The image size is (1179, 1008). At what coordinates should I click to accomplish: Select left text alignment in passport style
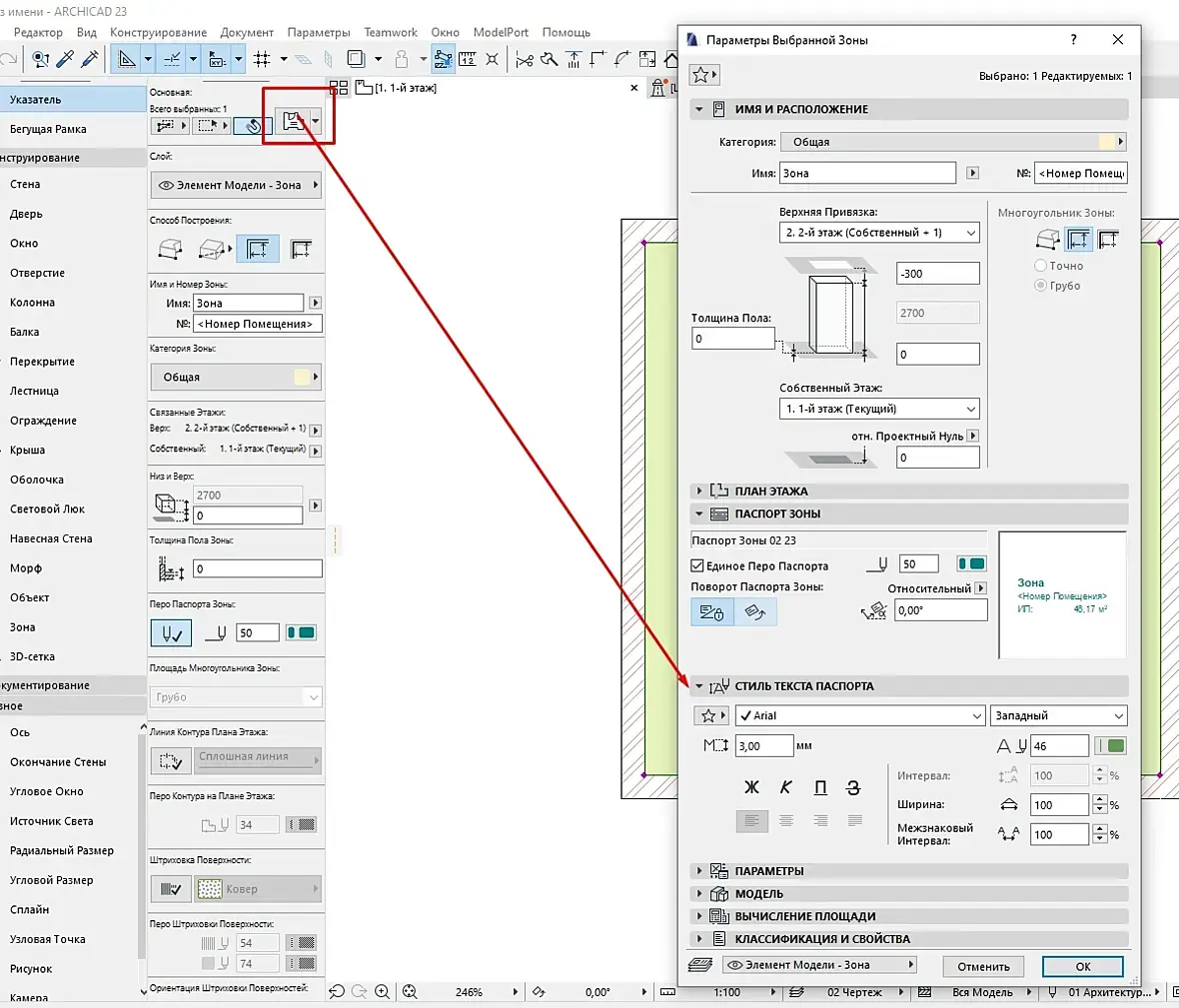pyautogui.click(x=752, y=821)
